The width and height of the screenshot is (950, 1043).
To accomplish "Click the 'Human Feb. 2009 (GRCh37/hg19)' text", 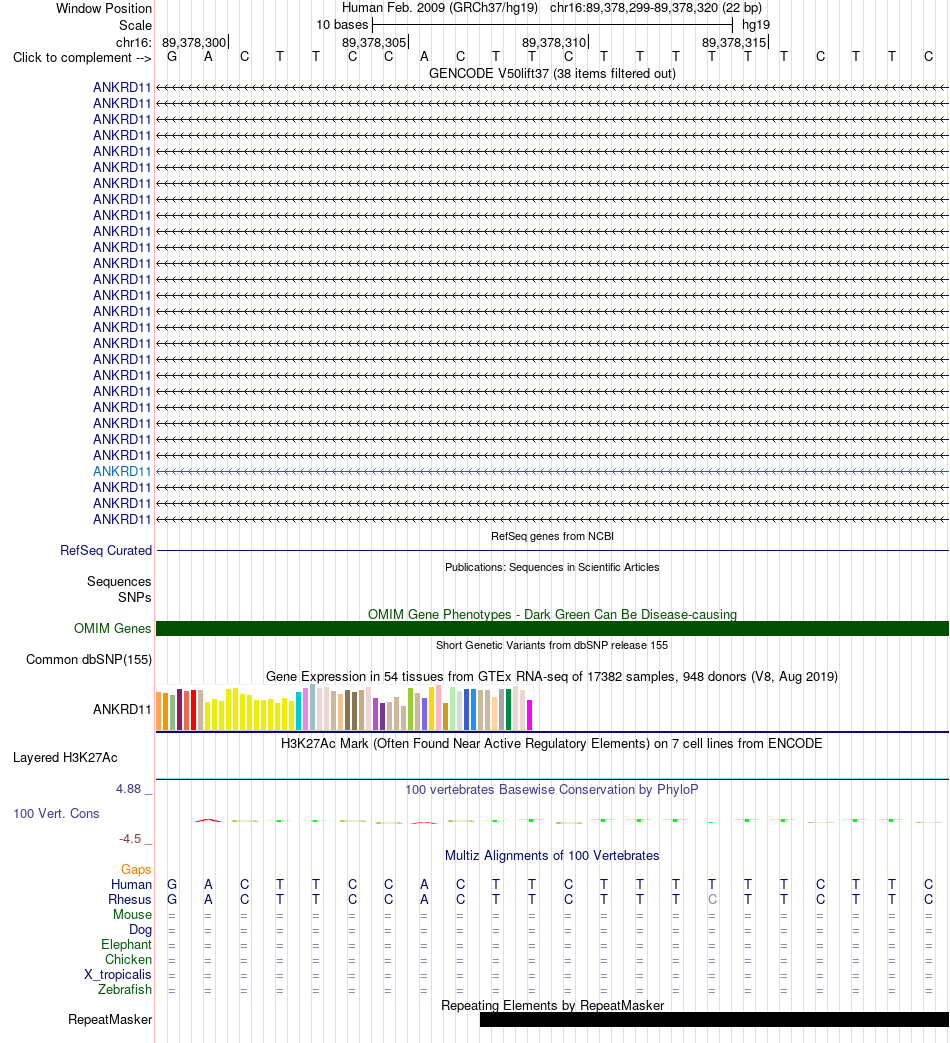I will (440, 8).
